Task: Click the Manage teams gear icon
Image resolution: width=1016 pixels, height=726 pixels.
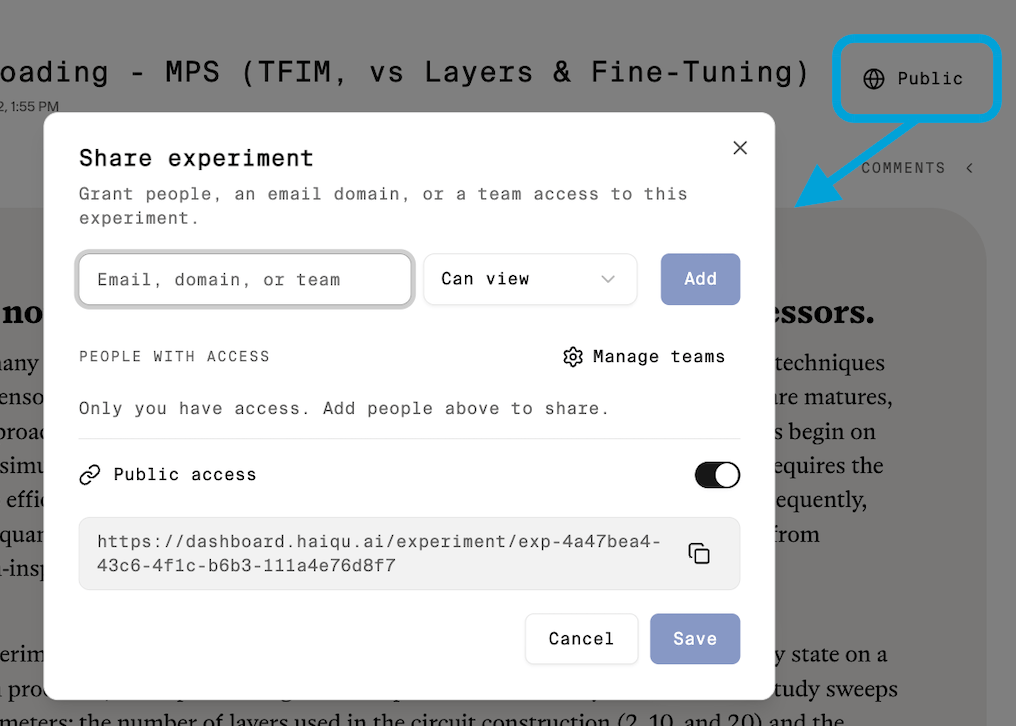Action: coord(573,357)
